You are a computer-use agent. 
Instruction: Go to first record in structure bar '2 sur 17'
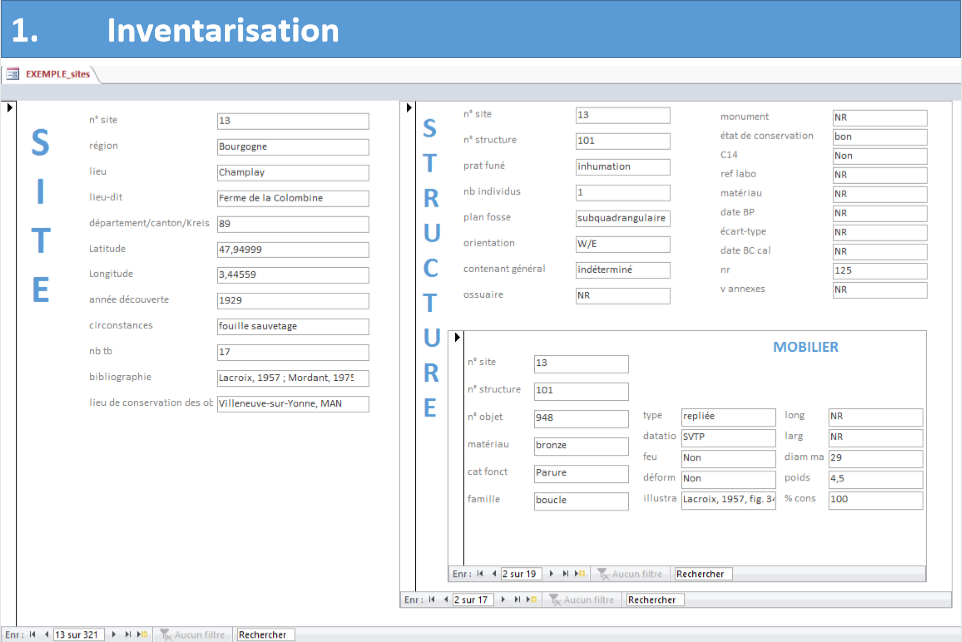click(432, 600)
